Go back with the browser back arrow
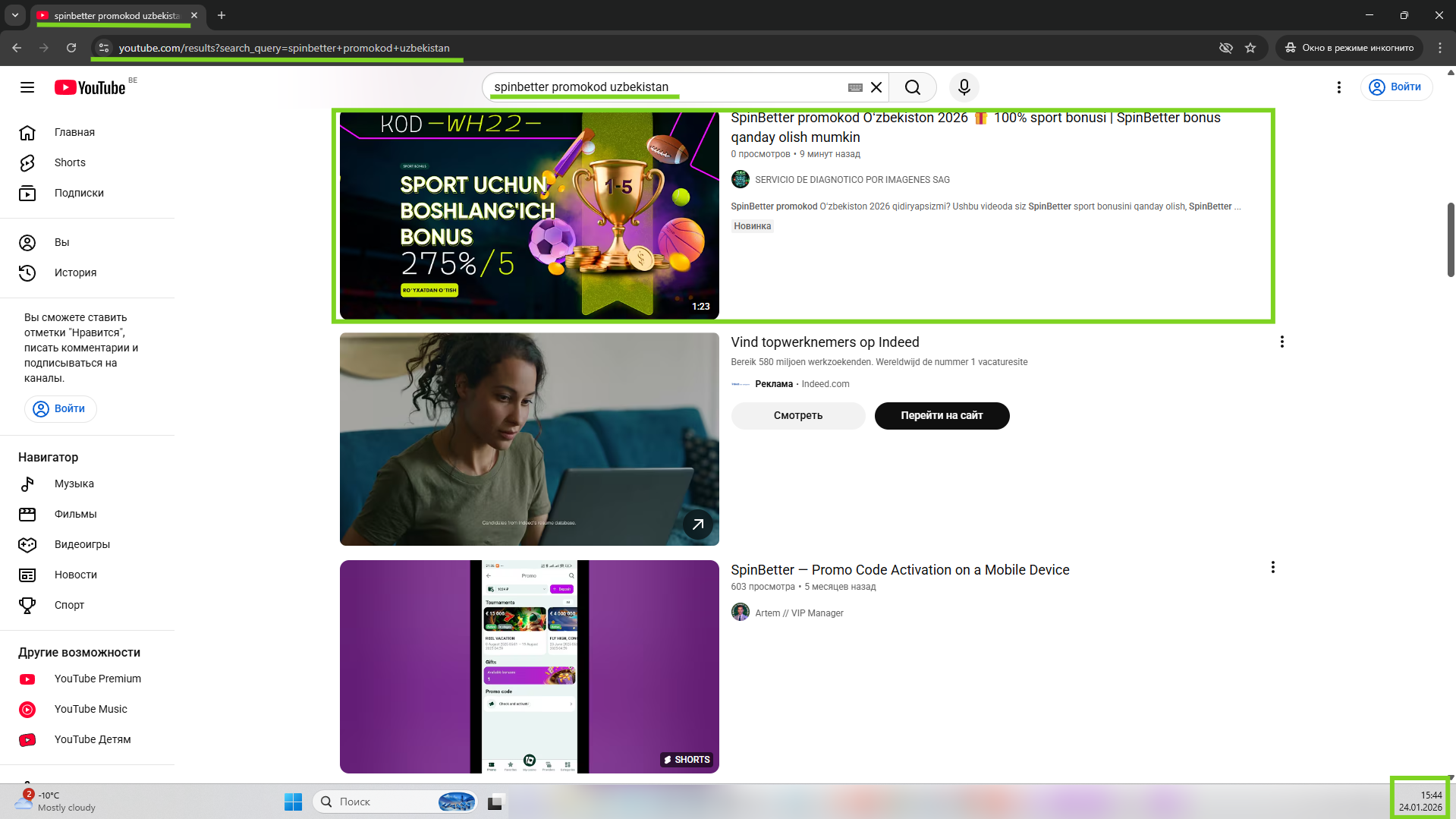This screenshot has height=819, width=1456. click(17, 48)
